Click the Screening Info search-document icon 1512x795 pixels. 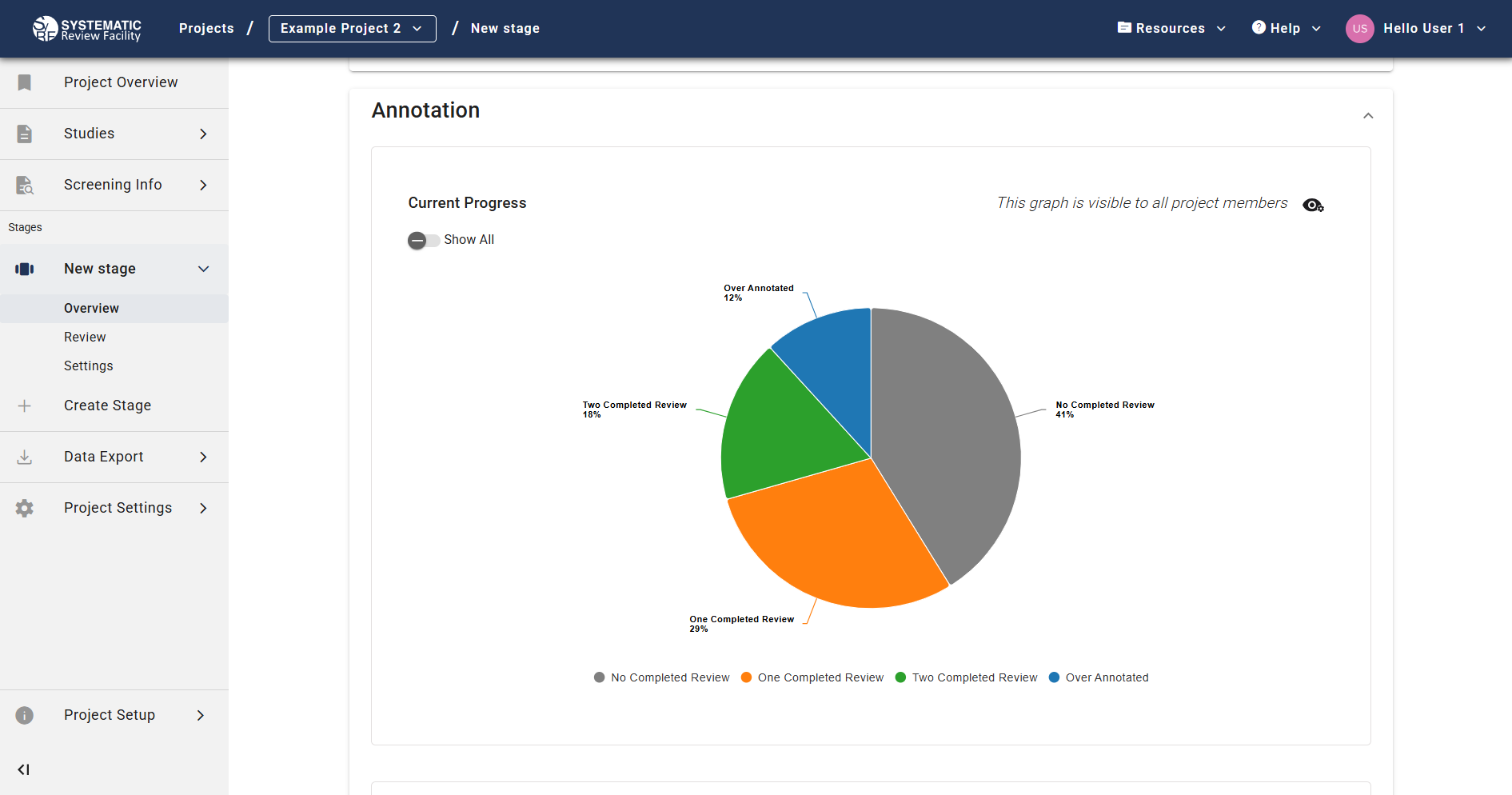click(x=25, y=185)
